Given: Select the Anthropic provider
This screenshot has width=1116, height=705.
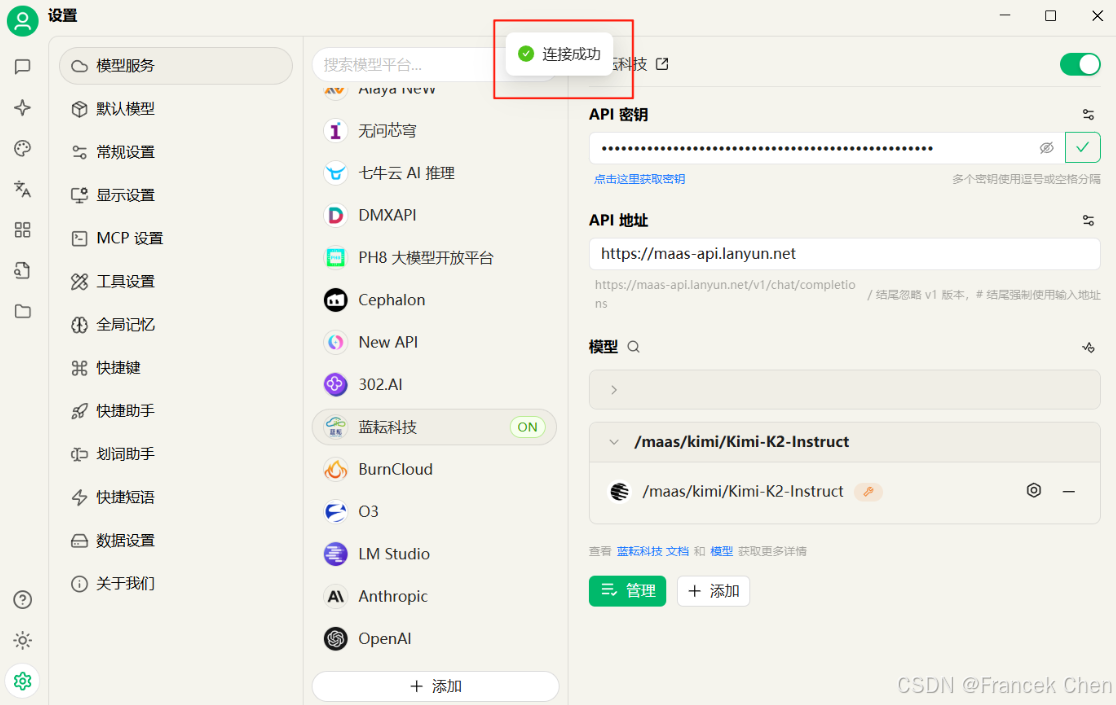Looking at the screenshot, I should click(434, 596).
